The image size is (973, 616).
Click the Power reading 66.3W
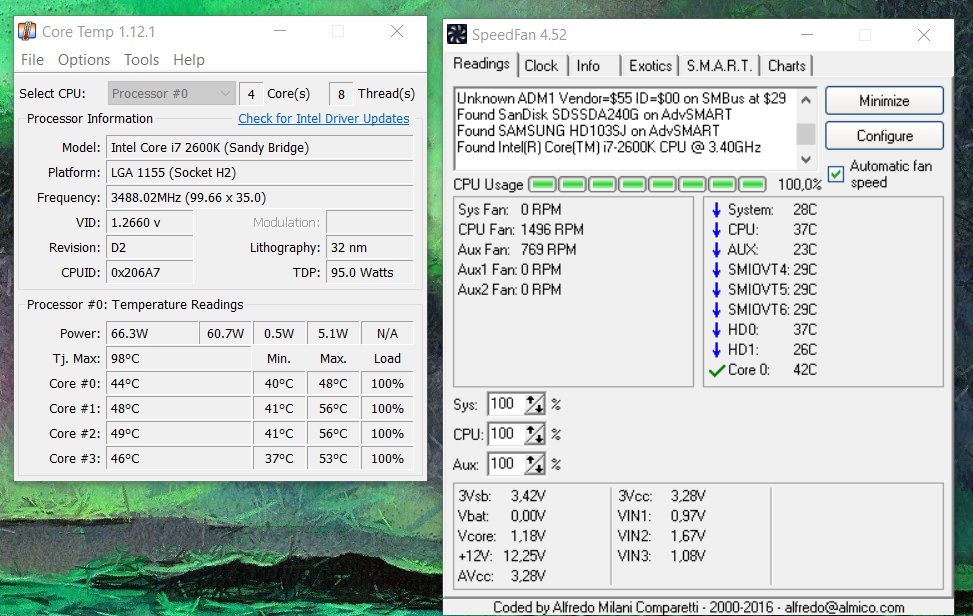pos(152,334)
